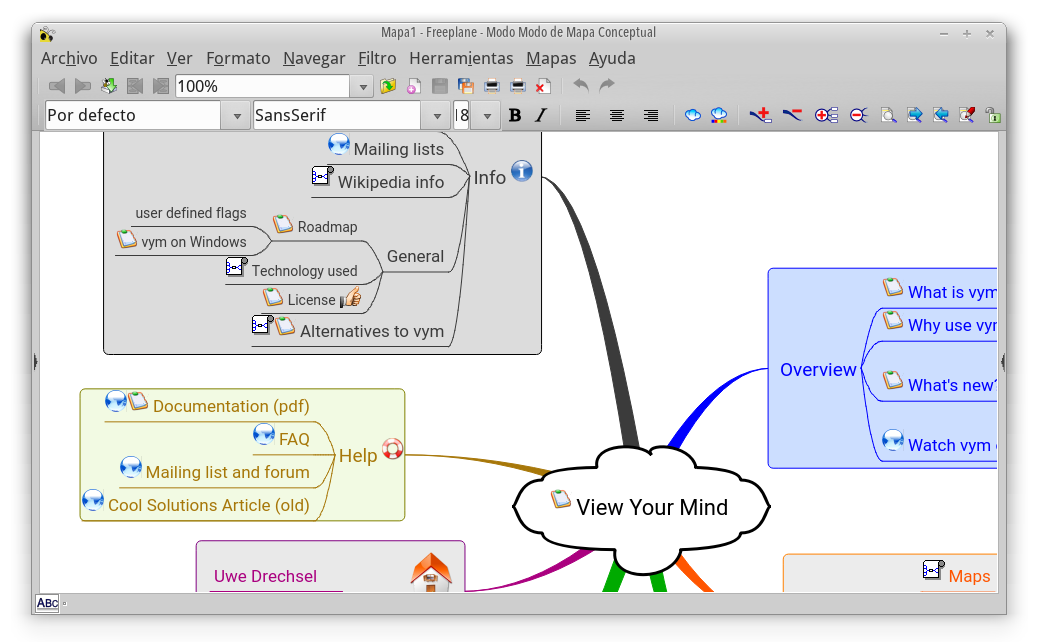Viewport: 1038px width, 642px height.
Task: Redo the last undone action
Action: 607,85
